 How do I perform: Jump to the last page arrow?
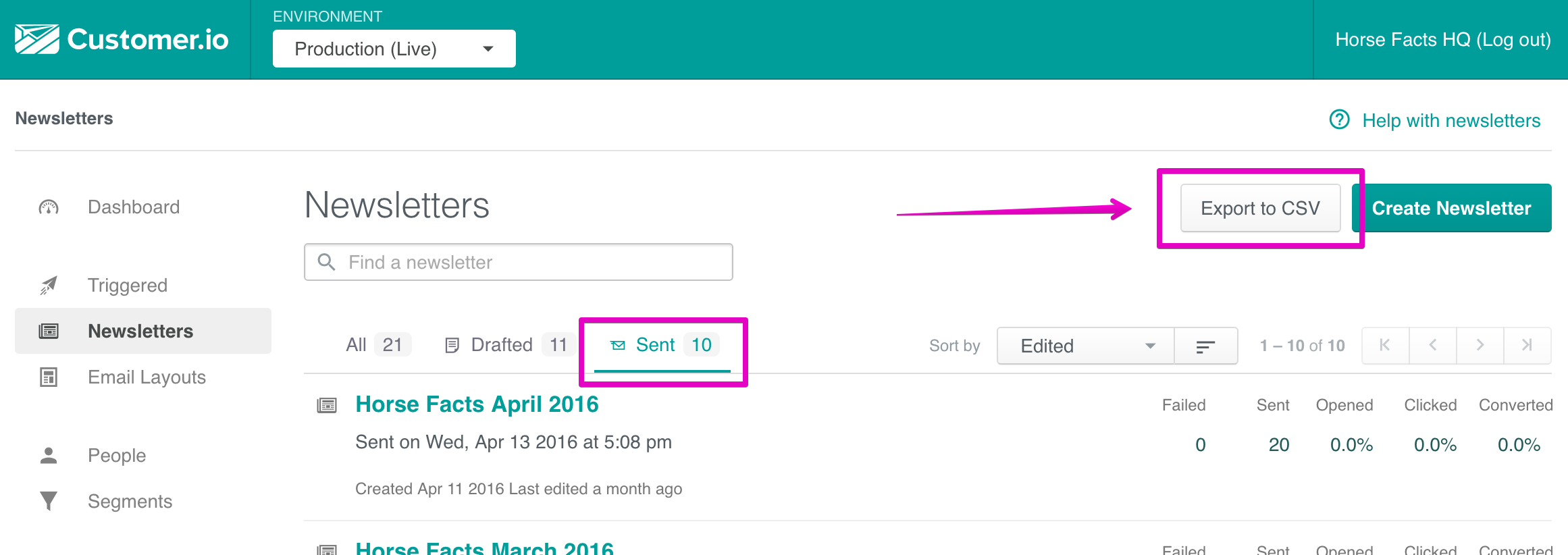pyautogui.click(x=1527, y=346)
